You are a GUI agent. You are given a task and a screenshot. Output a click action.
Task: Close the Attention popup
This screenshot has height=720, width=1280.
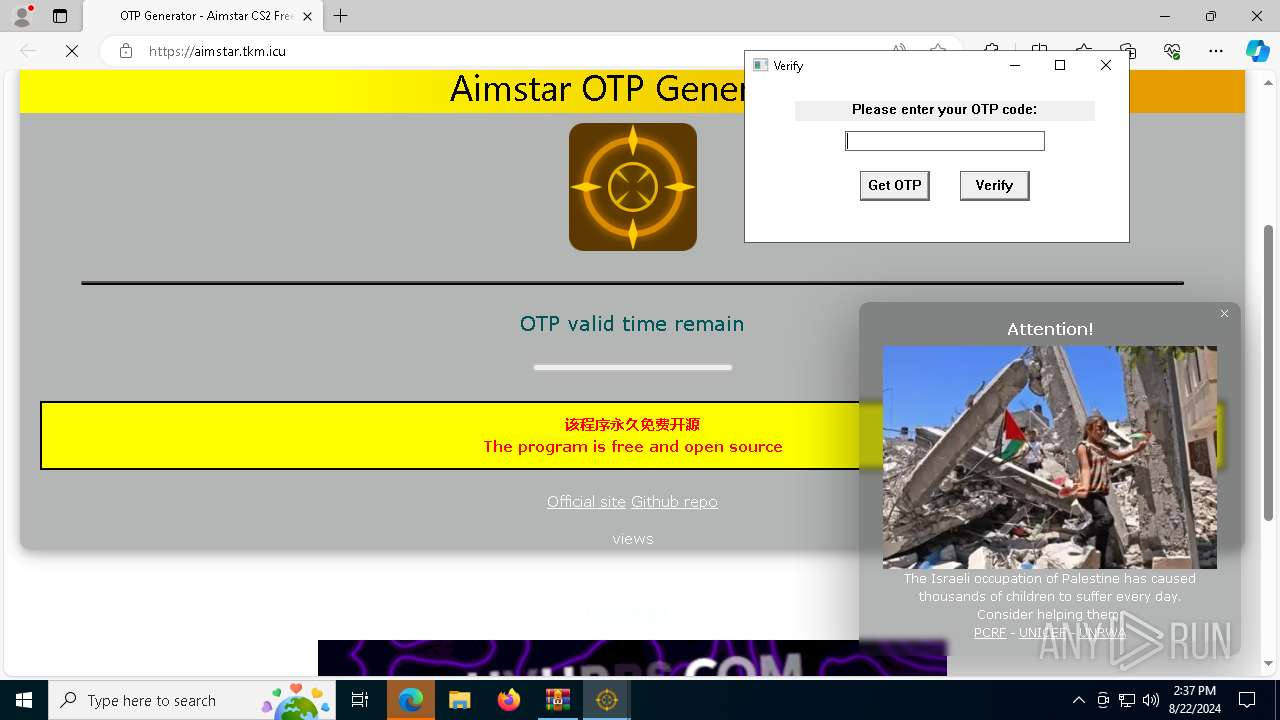[x=1224, y=314]
